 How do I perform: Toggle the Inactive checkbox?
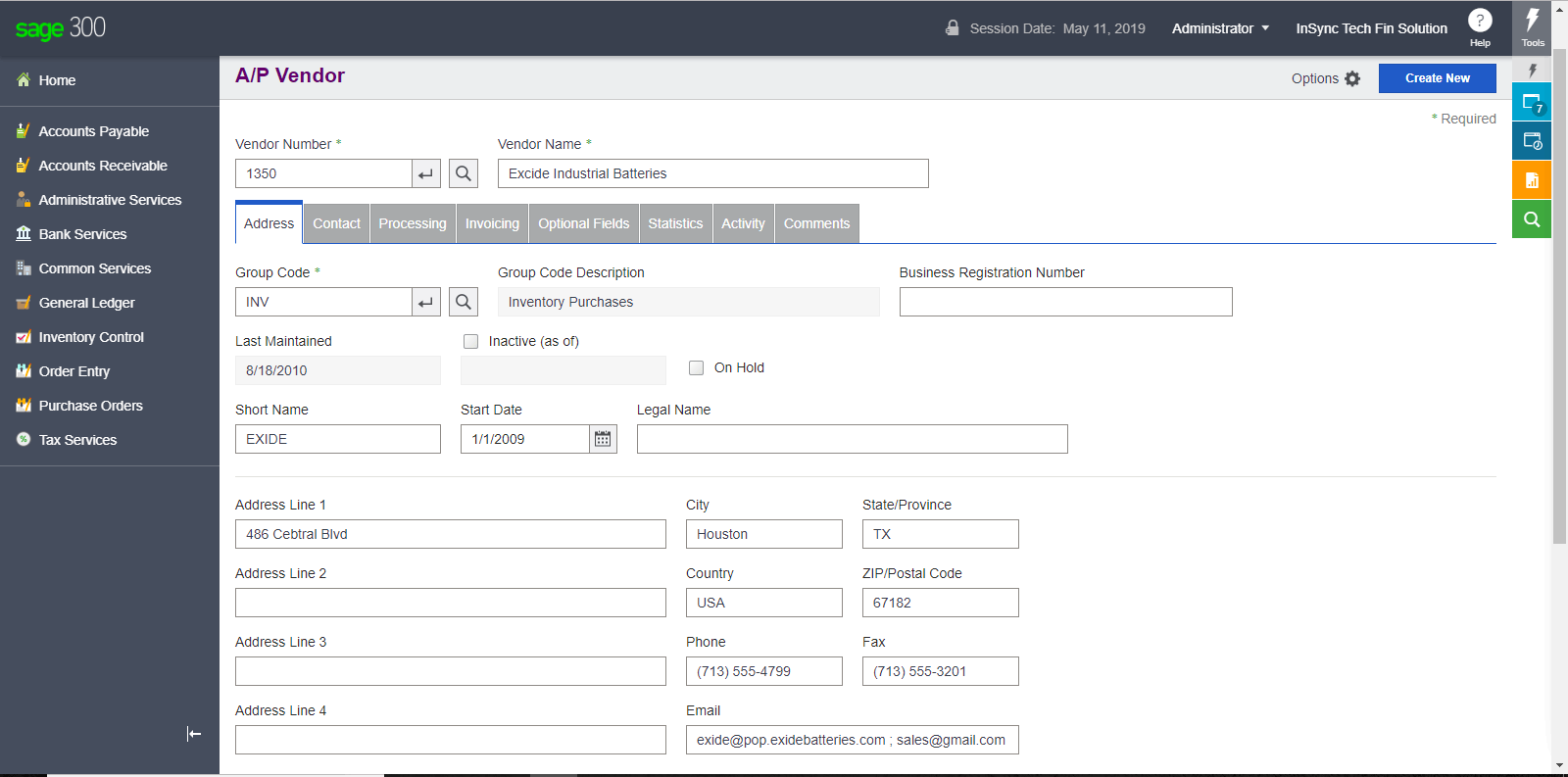471,341
